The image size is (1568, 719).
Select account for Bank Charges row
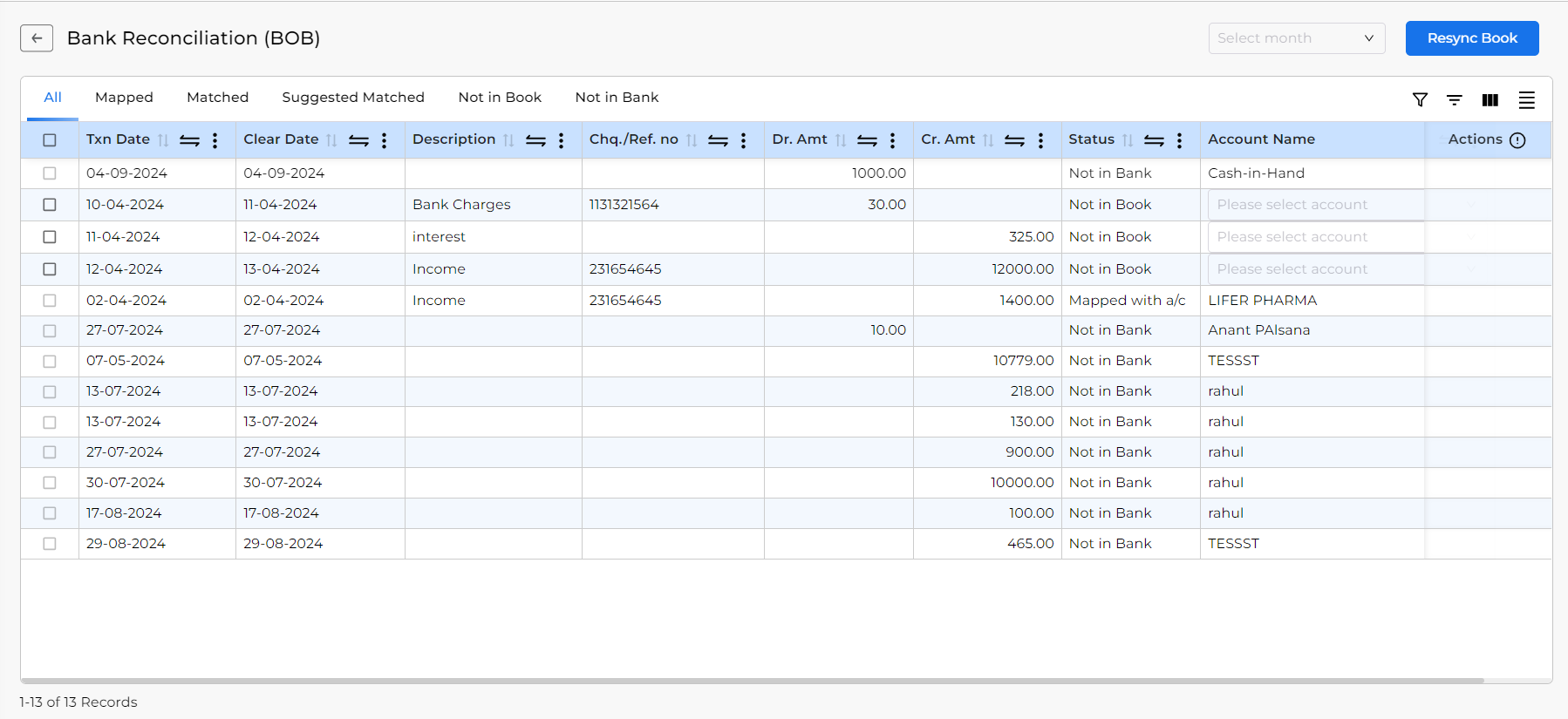coord(1315,205)
